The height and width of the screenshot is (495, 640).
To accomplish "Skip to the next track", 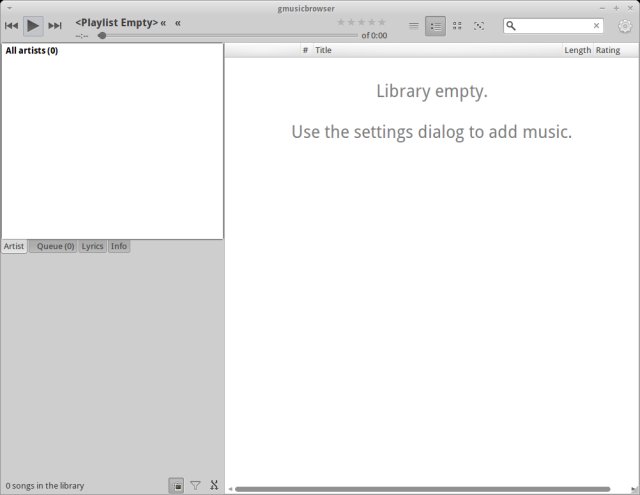I will pos(55,26).
